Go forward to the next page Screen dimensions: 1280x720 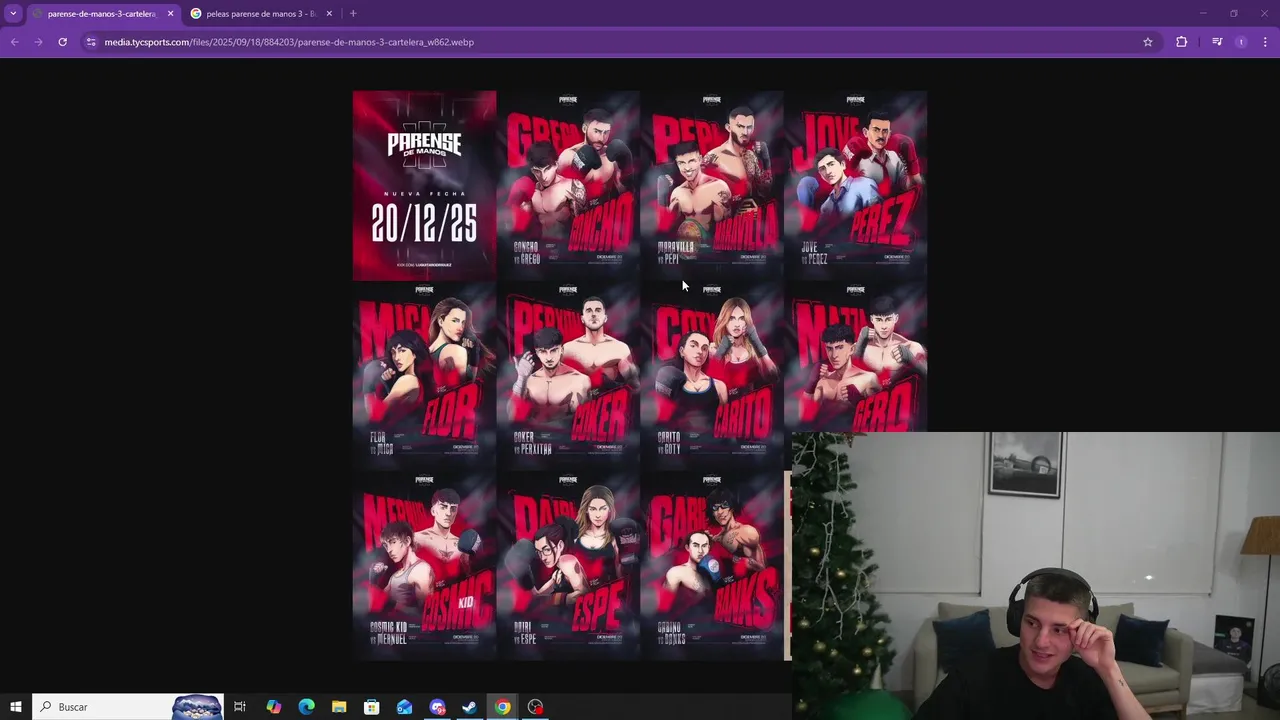point(39,42)
